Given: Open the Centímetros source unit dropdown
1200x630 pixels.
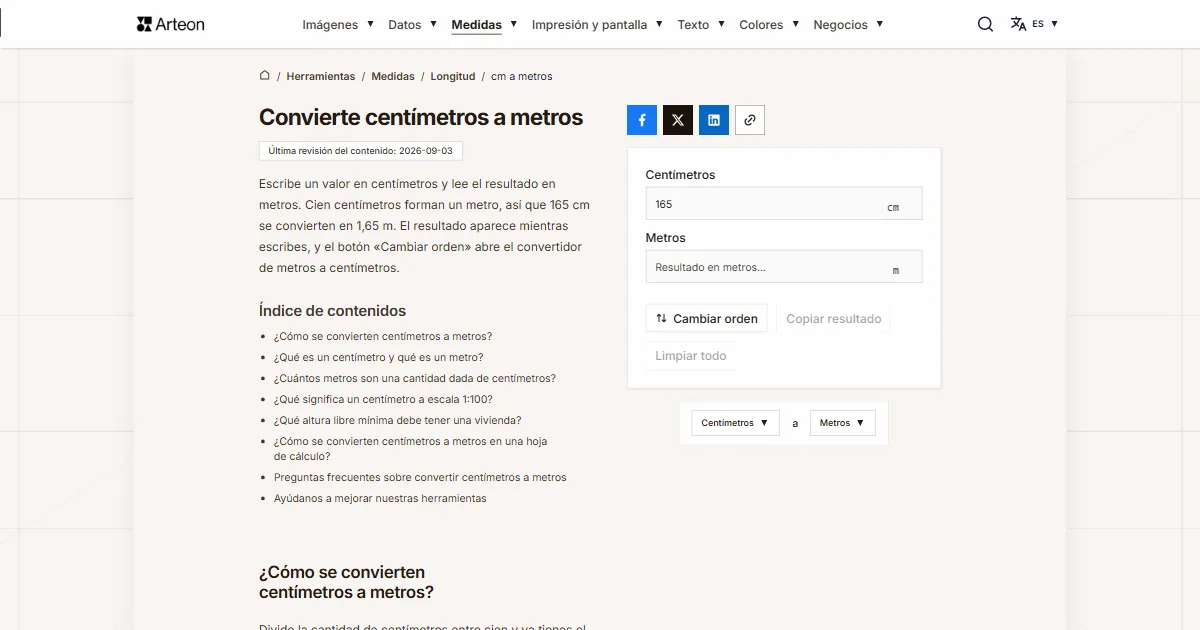Looking at the screenshot, I should [x=735, y=423].
